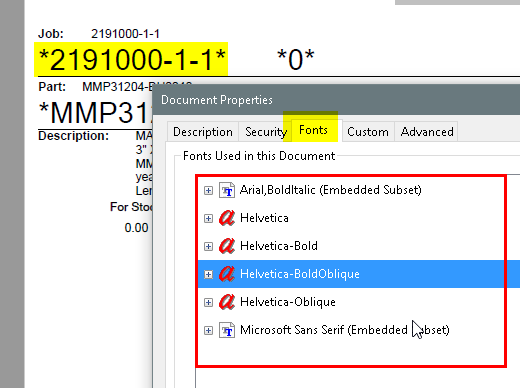Viewport: 520px width, 388px height.
Task: Expand the Helvetica-Oblique font entry
Action: click(x=208, y=302)
